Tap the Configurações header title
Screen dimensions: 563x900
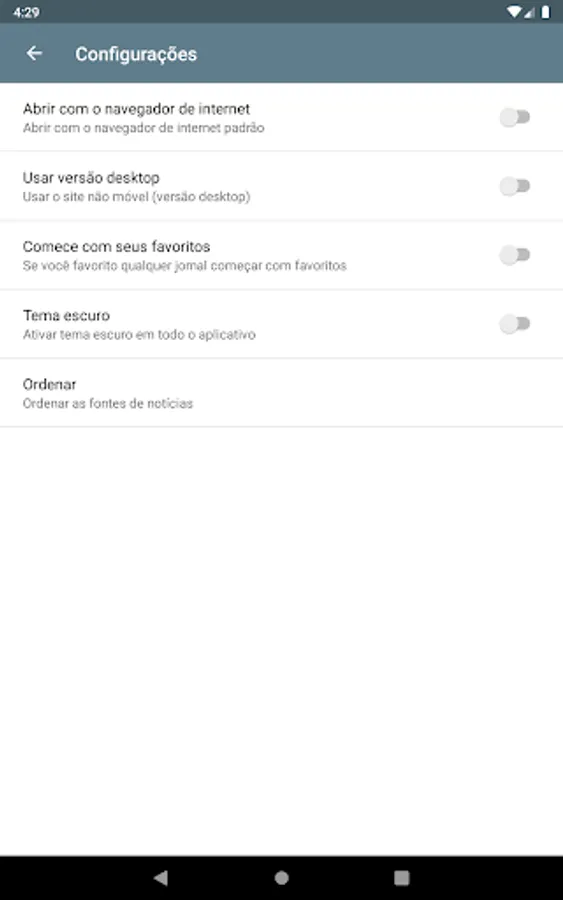coord(136,54)
